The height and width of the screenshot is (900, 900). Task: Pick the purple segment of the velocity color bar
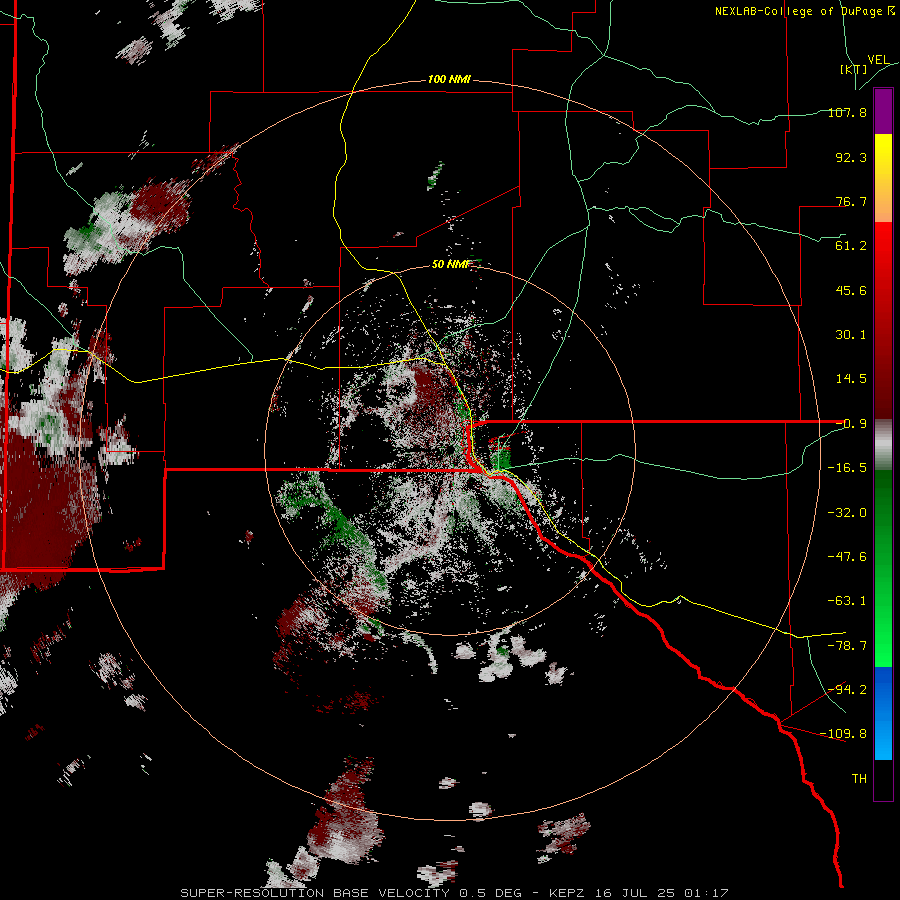click(x=883, y=111)
